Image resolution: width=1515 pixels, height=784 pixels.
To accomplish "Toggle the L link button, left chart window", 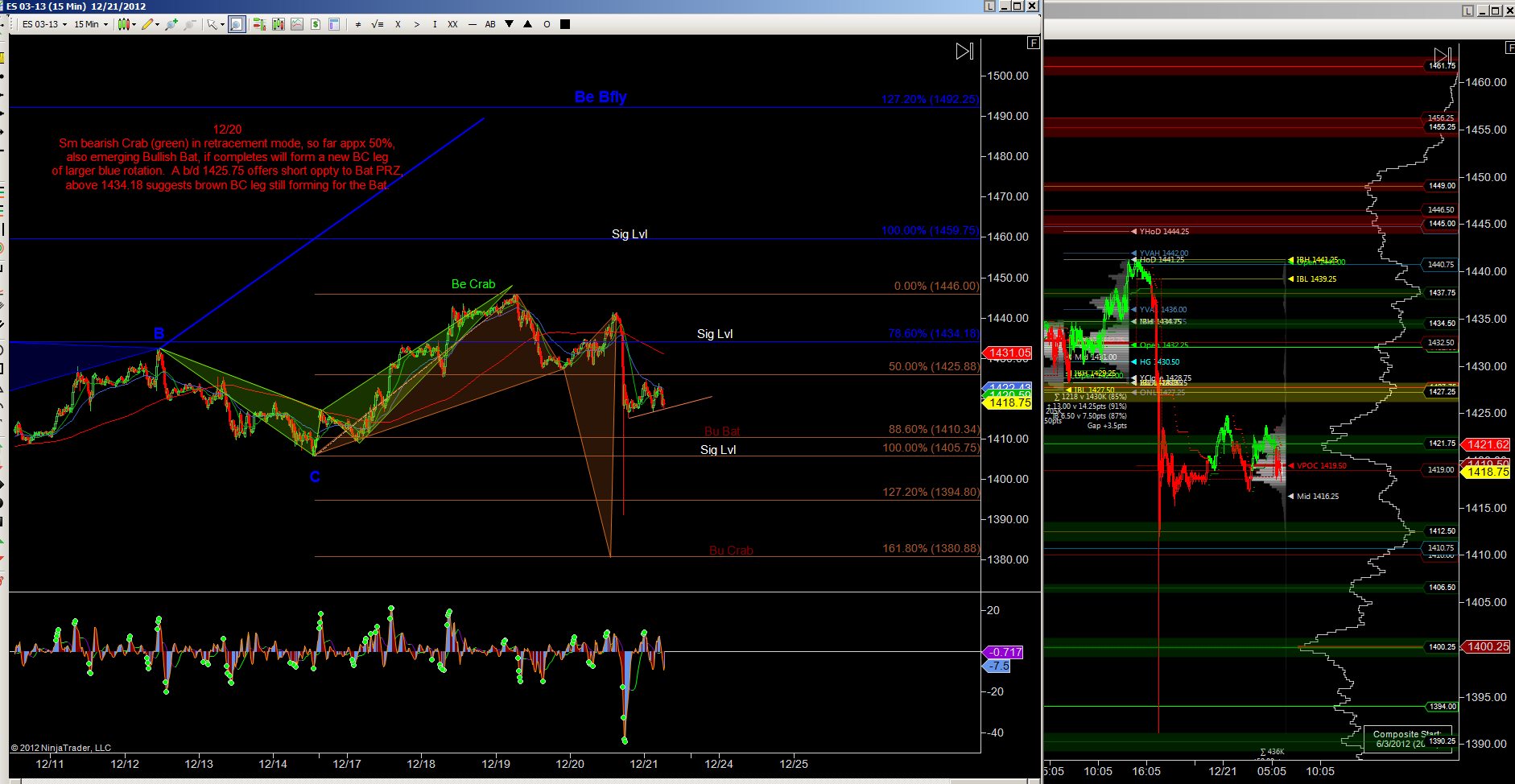I will (989, 6).
